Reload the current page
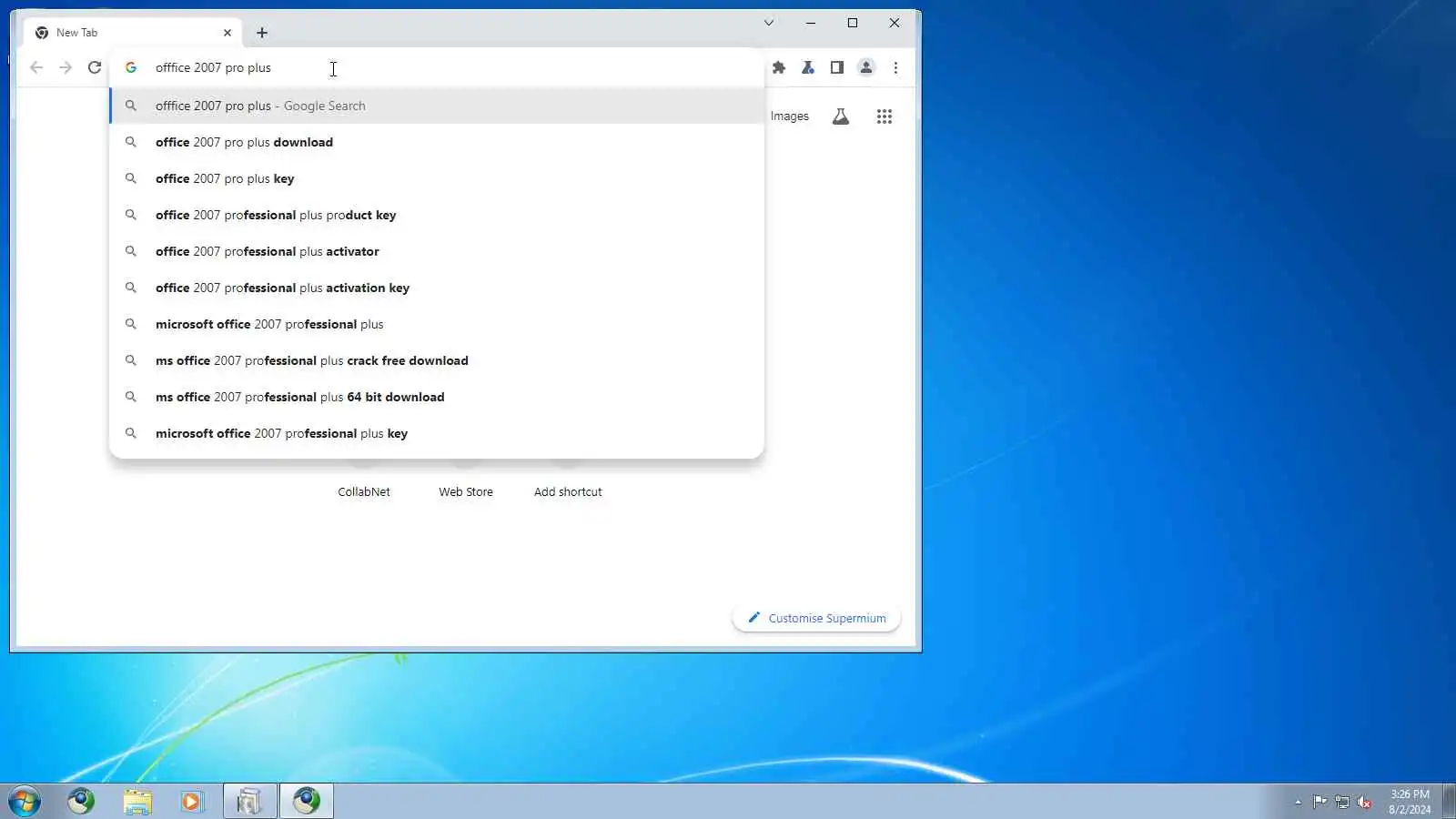 point(95,67)
